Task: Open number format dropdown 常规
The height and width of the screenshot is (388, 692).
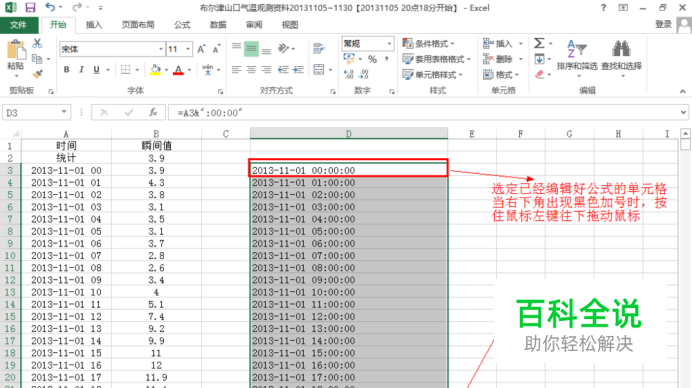Action: click(x=389, y=43)
